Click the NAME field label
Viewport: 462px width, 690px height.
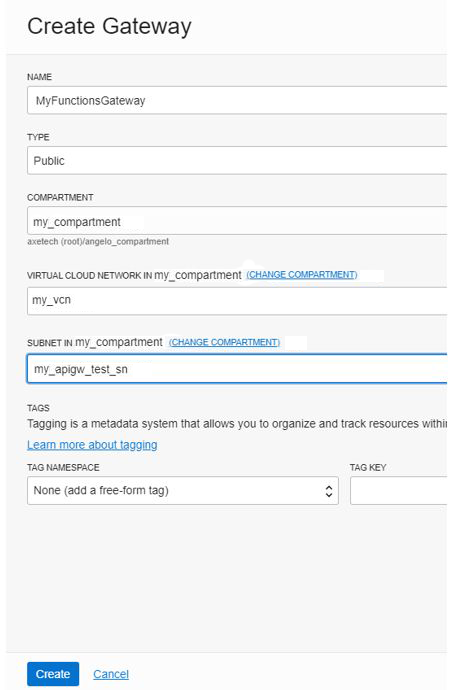click(40, 77)
